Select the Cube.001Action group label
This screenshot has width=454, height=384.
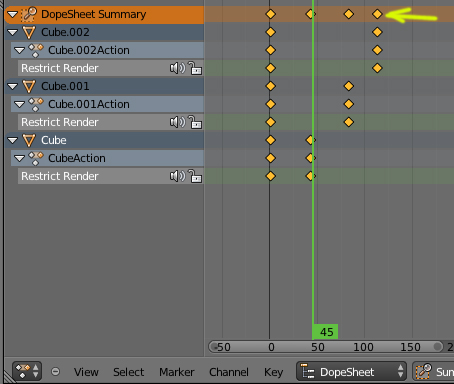[89, 104]
